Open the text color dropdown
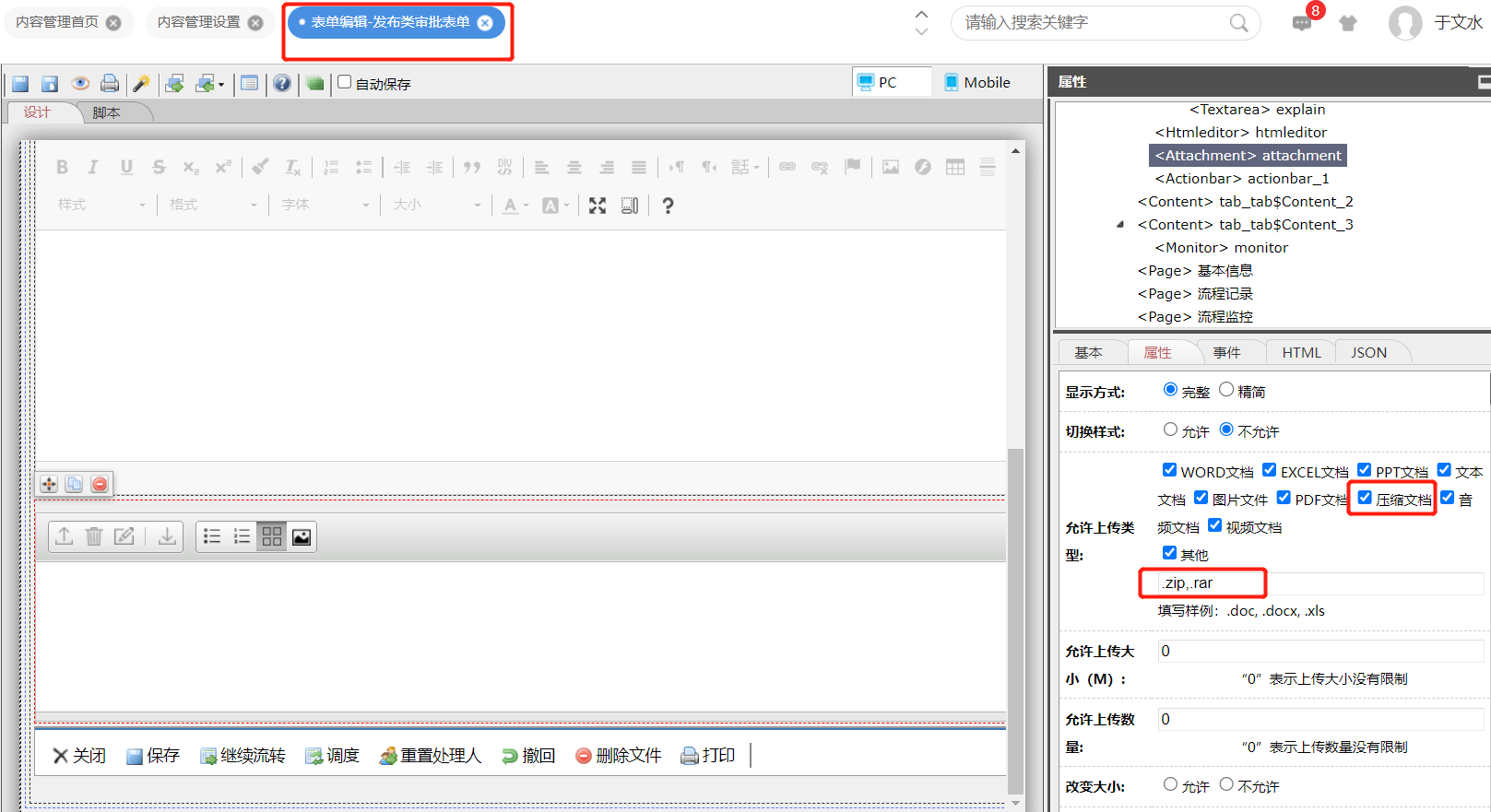The width and height of the screenshot is (1491, 812). (515, 206)
